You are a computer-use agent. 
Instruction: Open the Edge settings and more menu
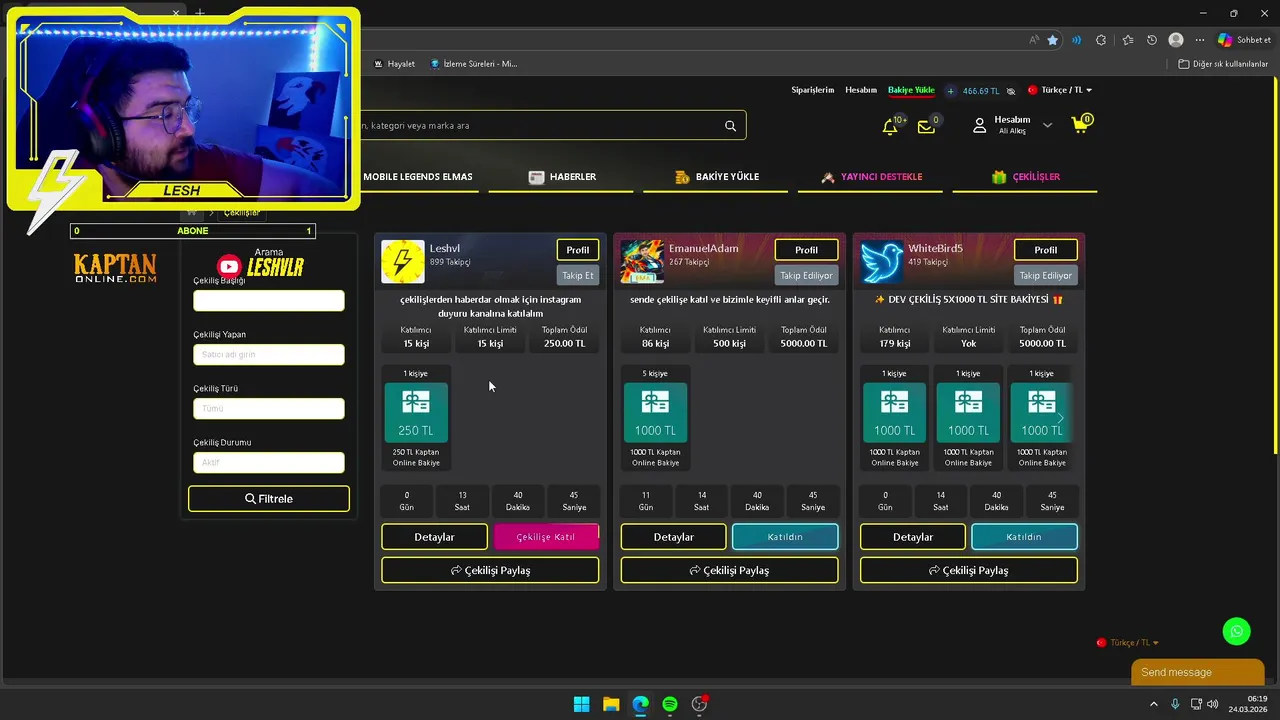[1200, 40]
